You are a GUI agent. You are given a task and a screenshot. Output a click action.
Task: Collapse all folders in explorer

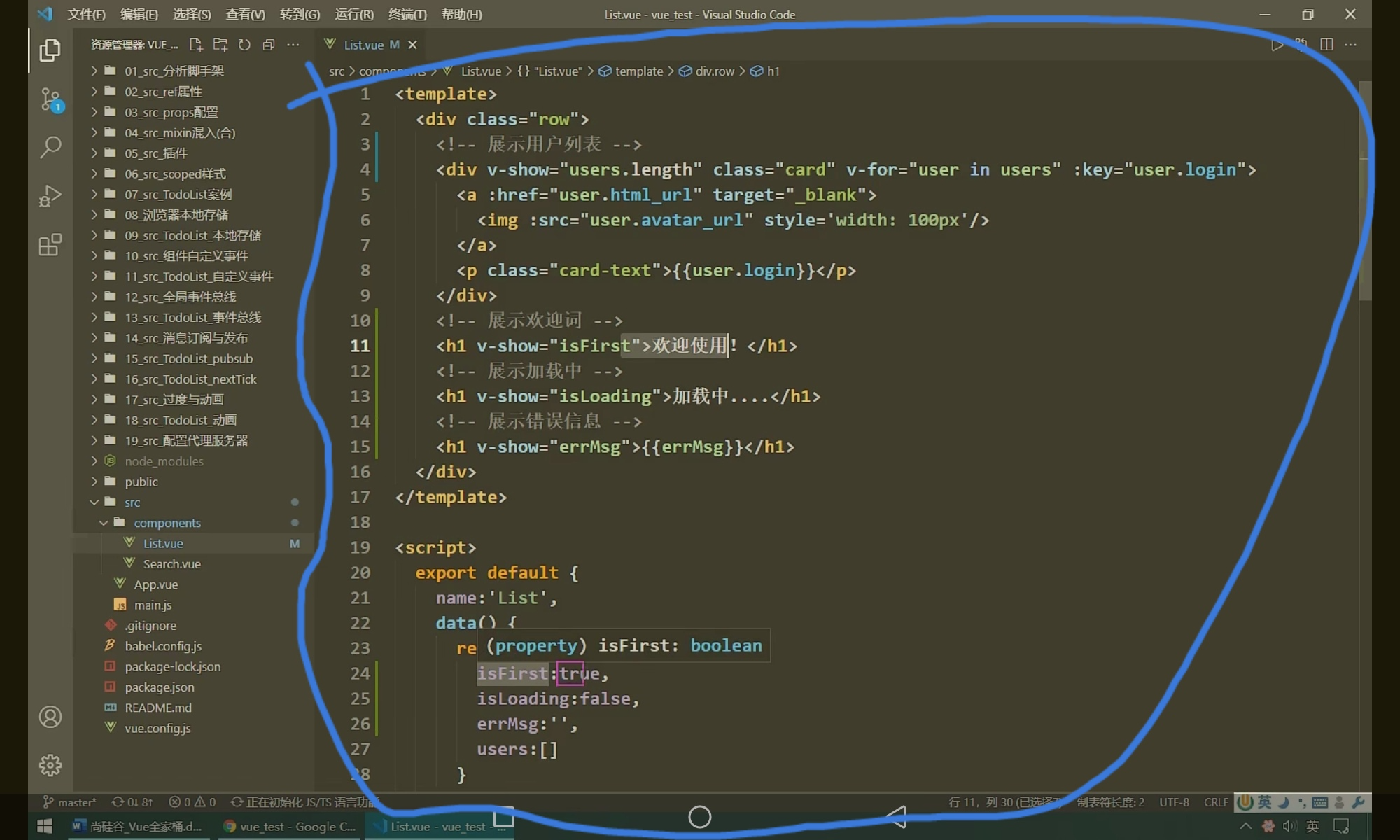(x=269, y=45)
